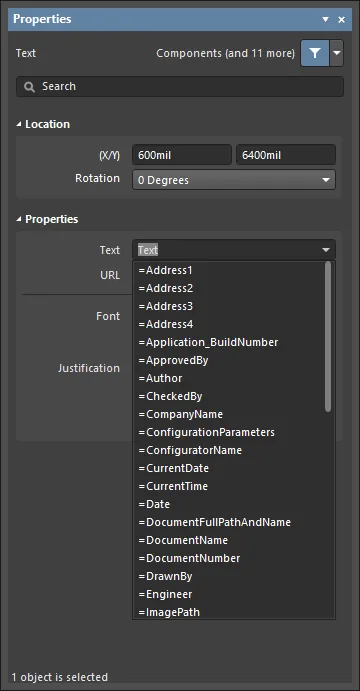The height and width of the screenshot is (691, 360).
Task: Click the dropdown list vertical scrollbar
Action: (x=328, y=337)
